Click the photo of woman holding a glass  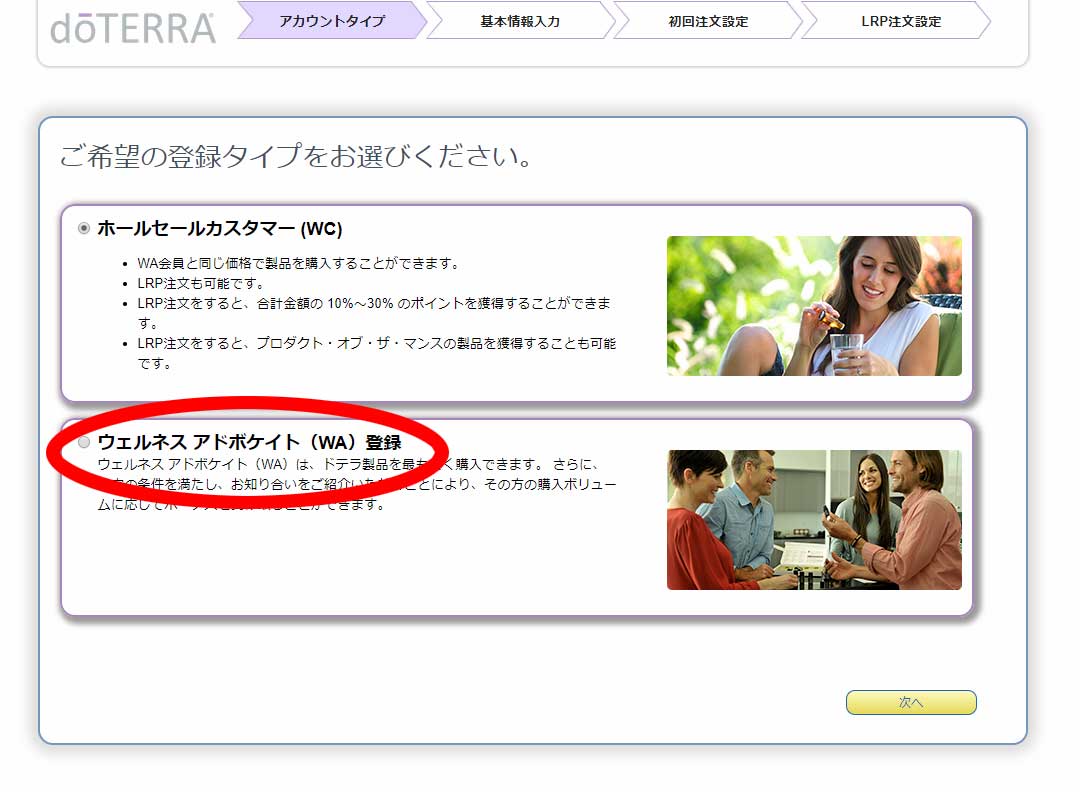(x=814, y=306)
